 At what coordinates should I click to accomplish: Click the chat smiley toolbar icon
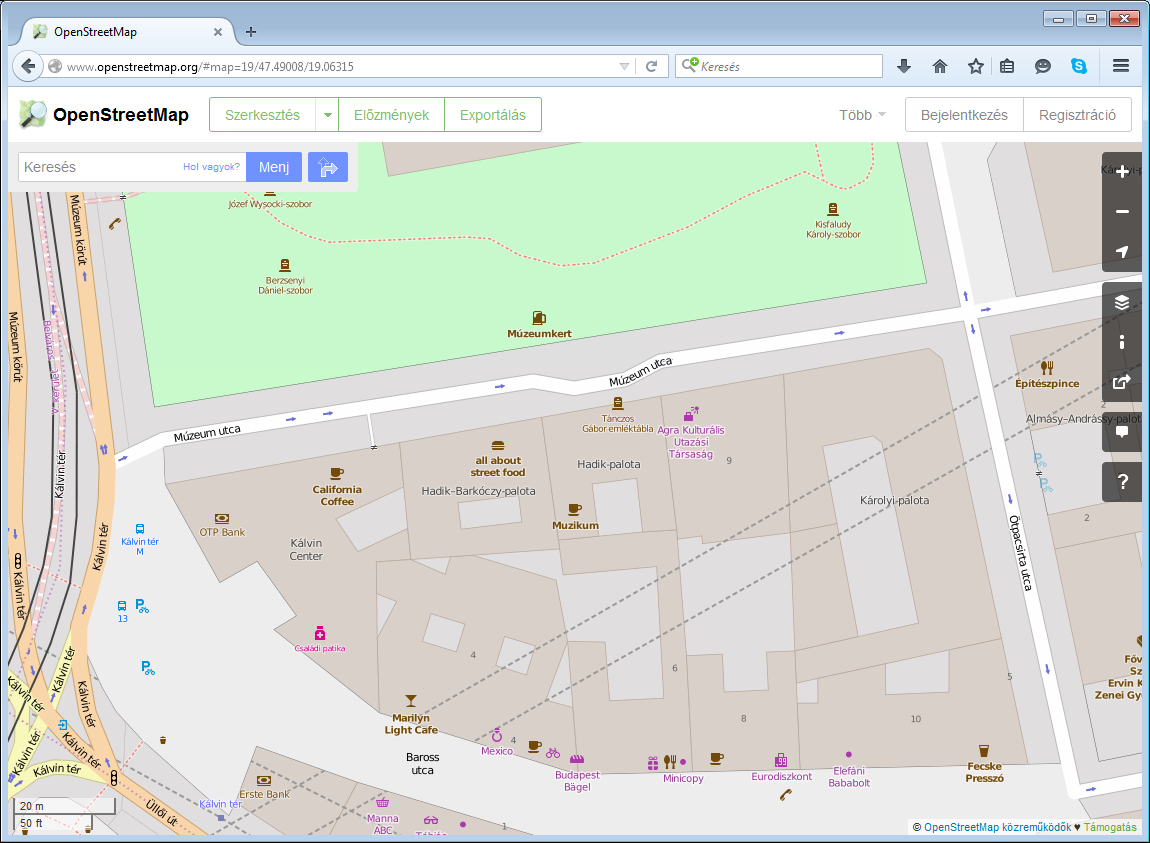(1042, 66)
